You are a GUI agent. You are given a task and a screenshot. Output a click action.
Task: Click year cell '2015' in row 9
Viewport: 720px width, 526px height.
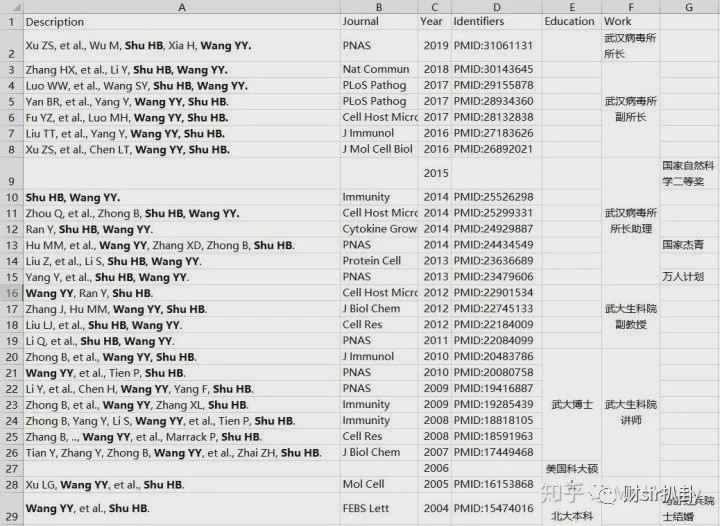[x=436, y=173]
